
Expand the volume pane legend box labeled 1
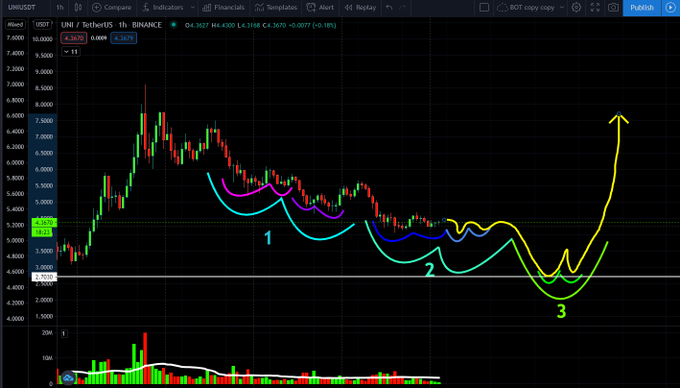tap(64, 333)
